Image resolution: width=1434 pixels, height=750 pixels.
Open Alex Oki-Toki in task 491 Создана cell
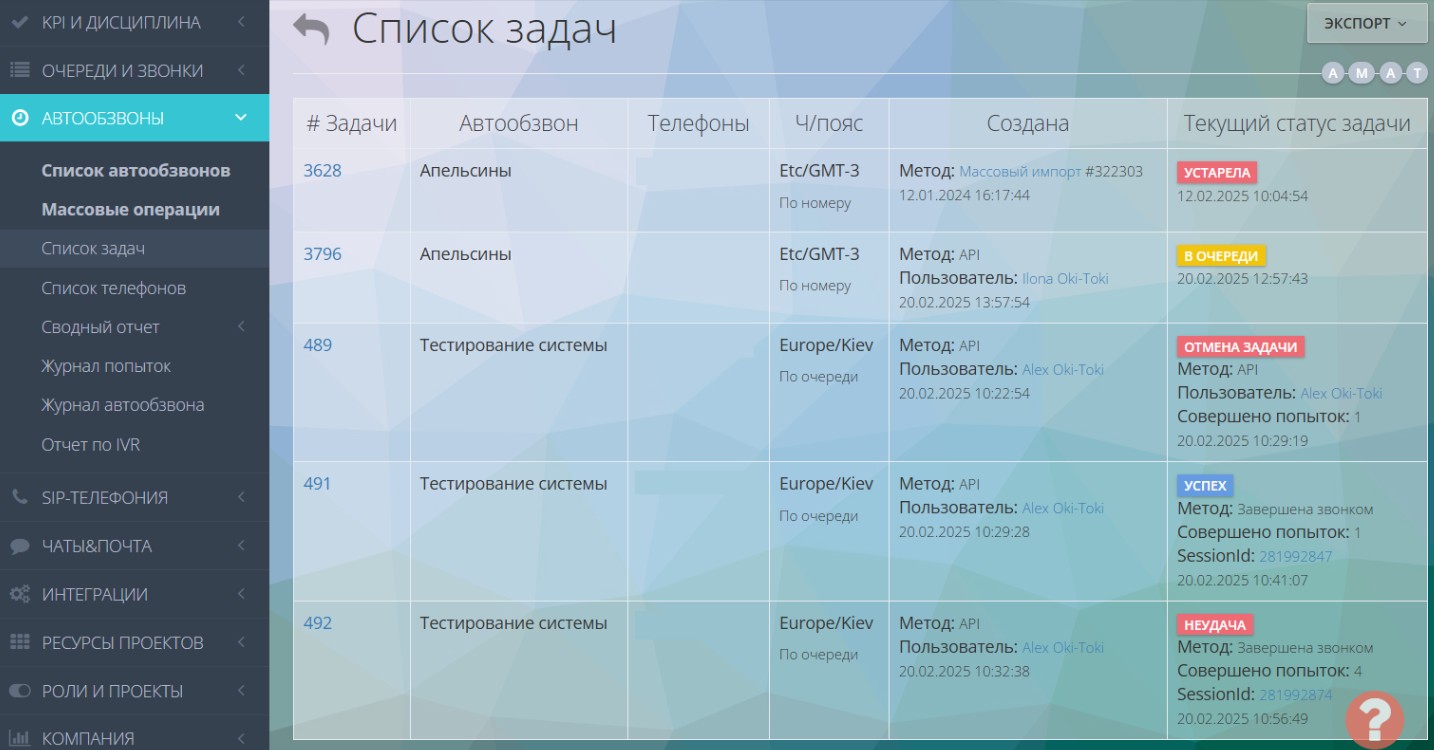coord(1063,508)
